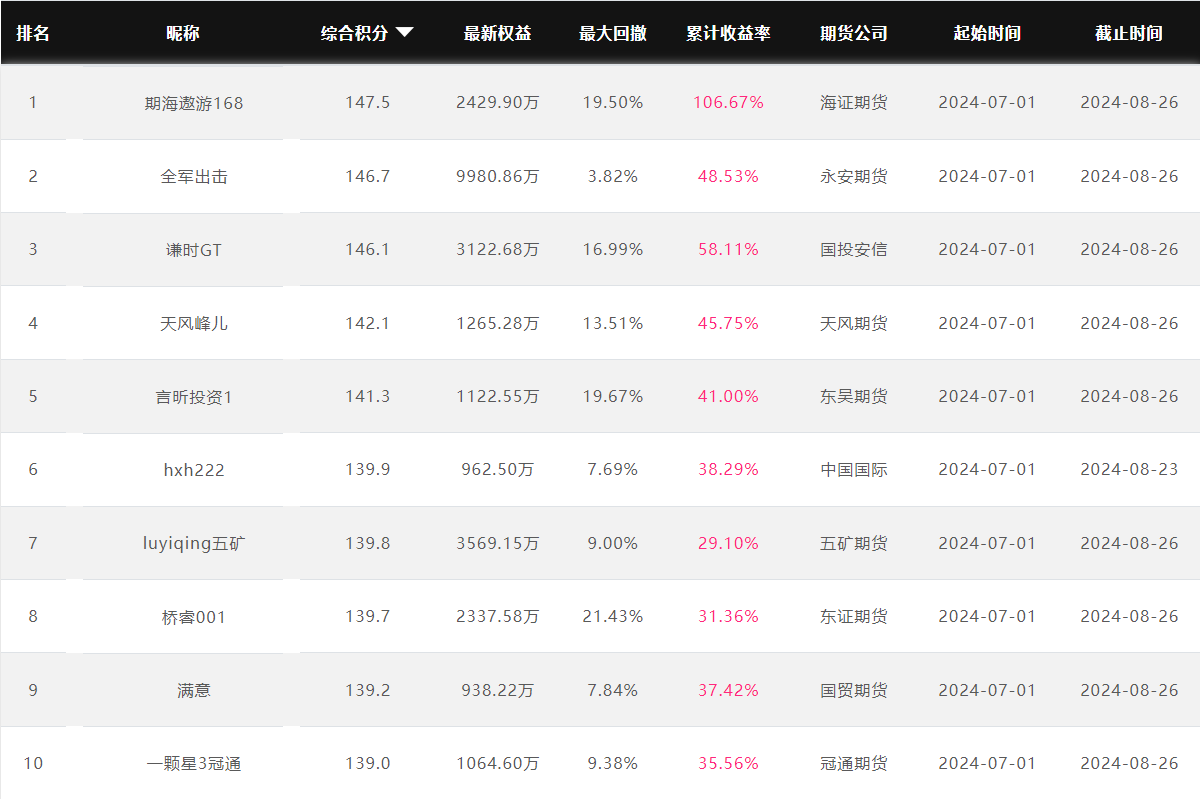Select cumulative return 35.56%
The width and height of the screenshot is (1200, 799).
pos(728,763)
